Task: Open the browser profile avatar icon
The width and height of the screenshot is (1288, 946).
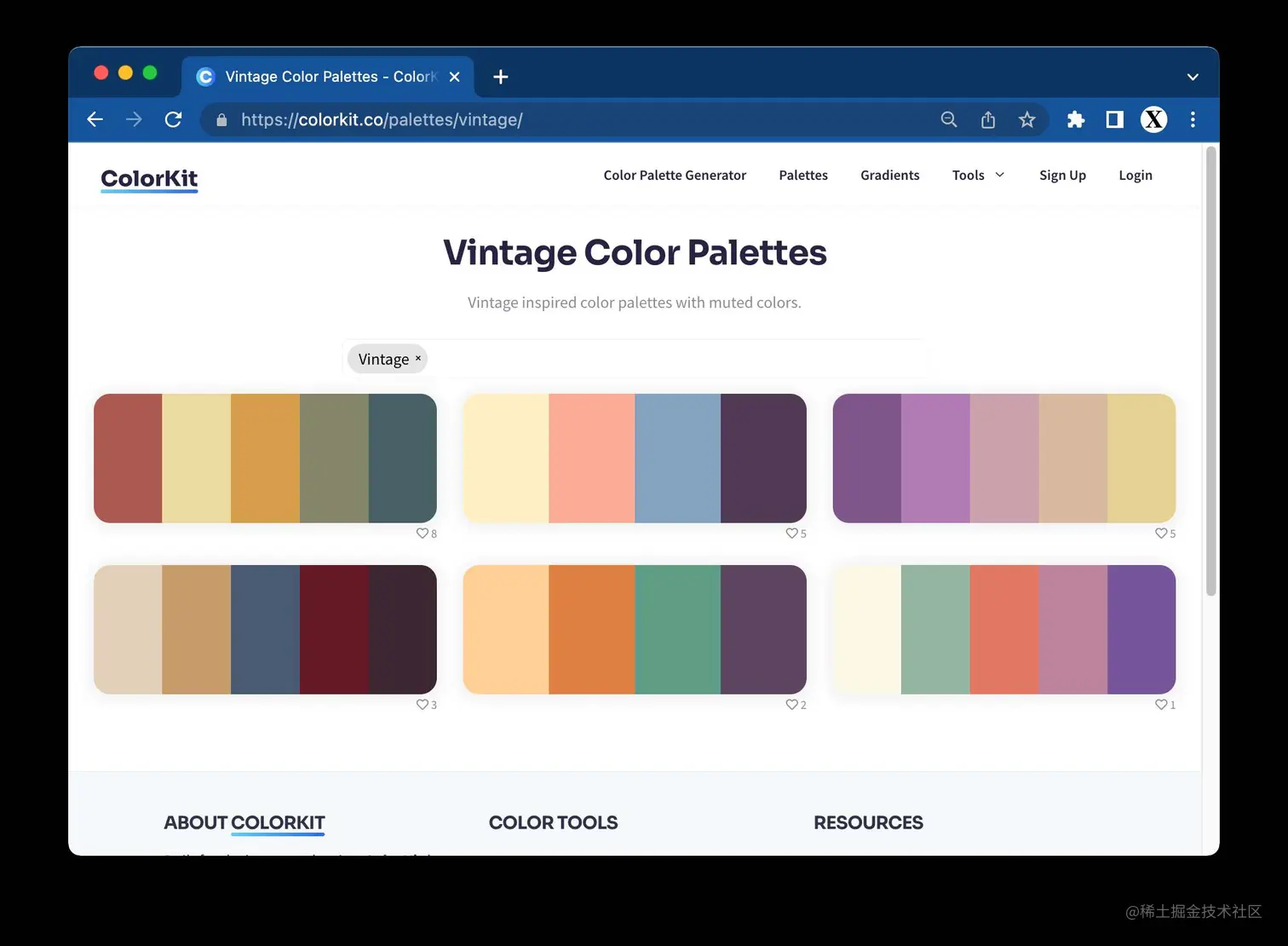Action: [x=1153, y=119]
